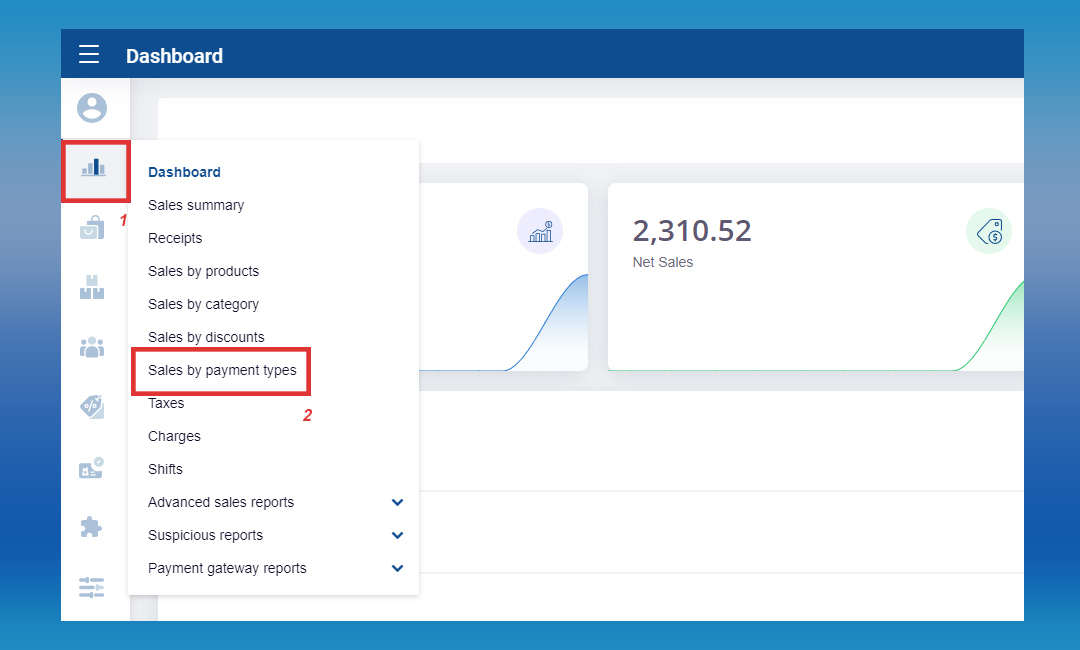
Task: Expand Advanced sales reports chevron
Action: click(x=397, y=502)
